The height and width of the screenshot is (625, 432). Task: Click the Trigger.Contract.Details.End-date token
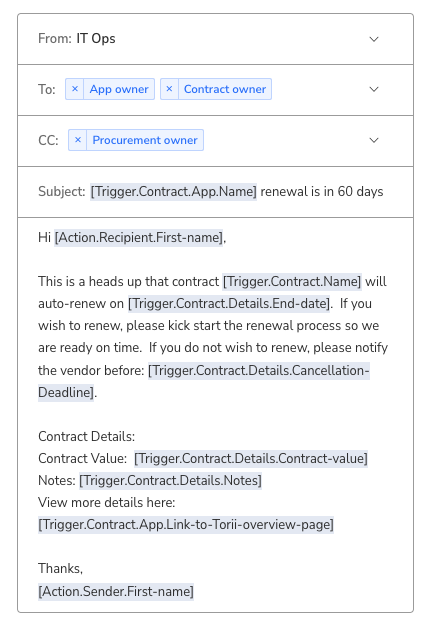229,303
